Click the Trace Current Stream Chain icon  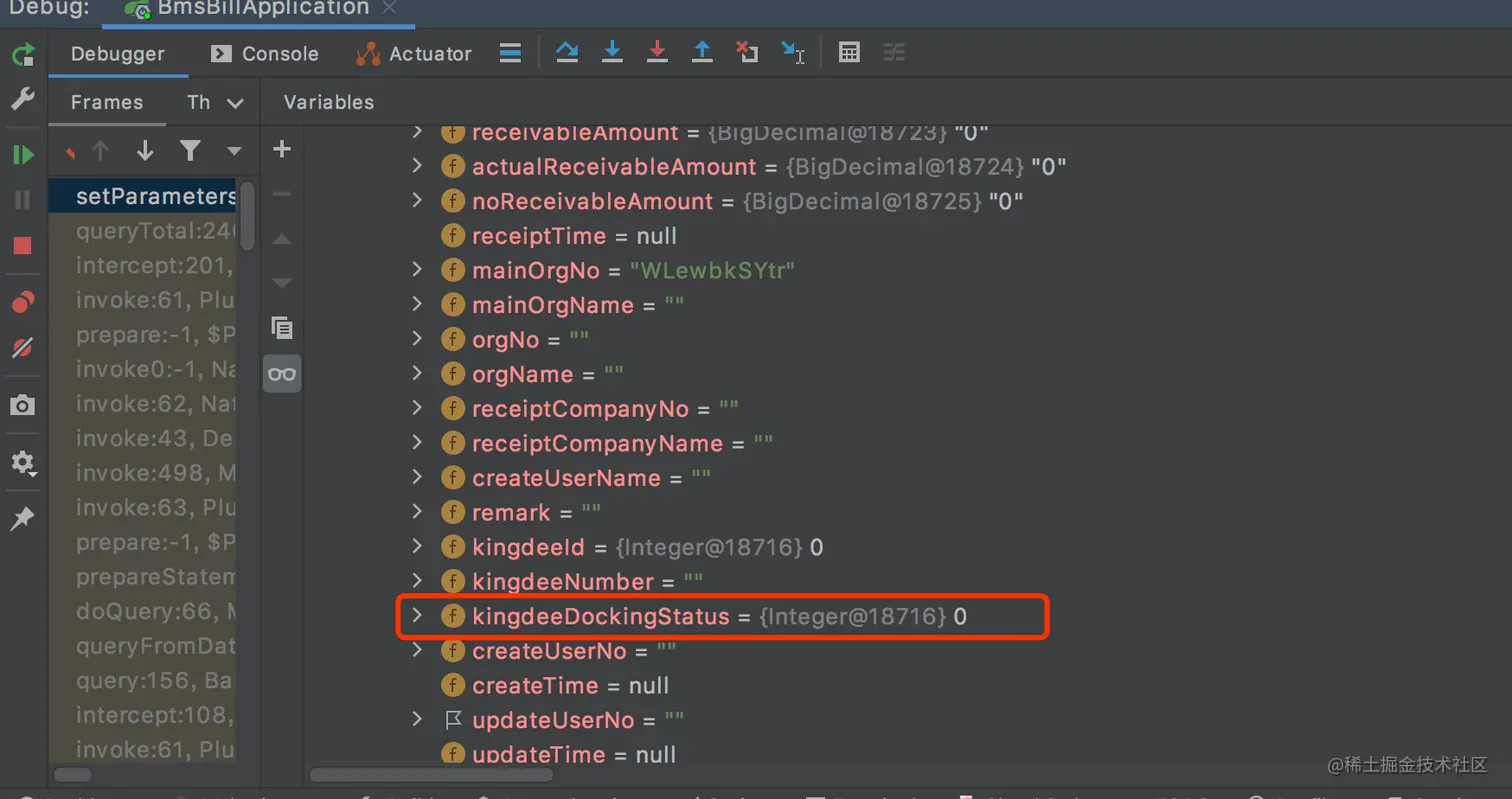[x=894, y=53]
